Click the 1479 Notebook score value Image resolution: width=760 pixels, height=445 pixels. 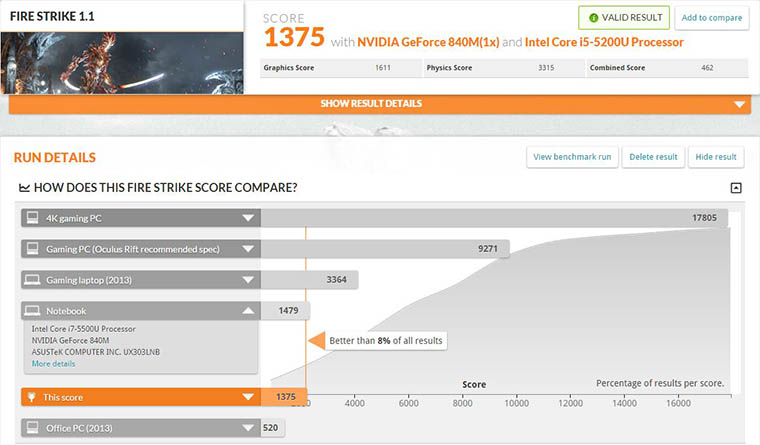pyautogui.click(x=288, y=310)
